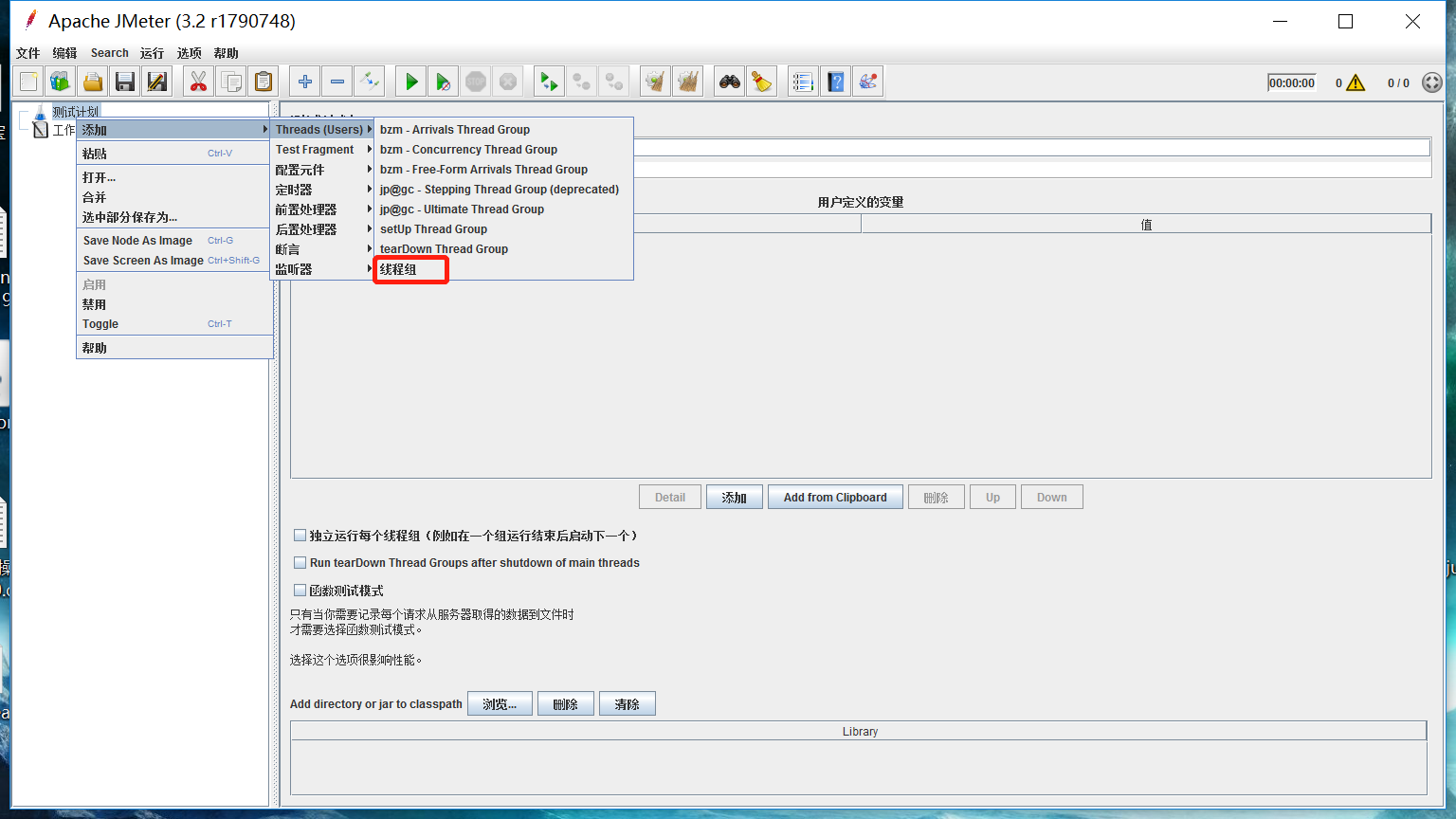Click Save Node As Image menu entry
This screenshot has height=819, width=1456.
click(174, 241)
